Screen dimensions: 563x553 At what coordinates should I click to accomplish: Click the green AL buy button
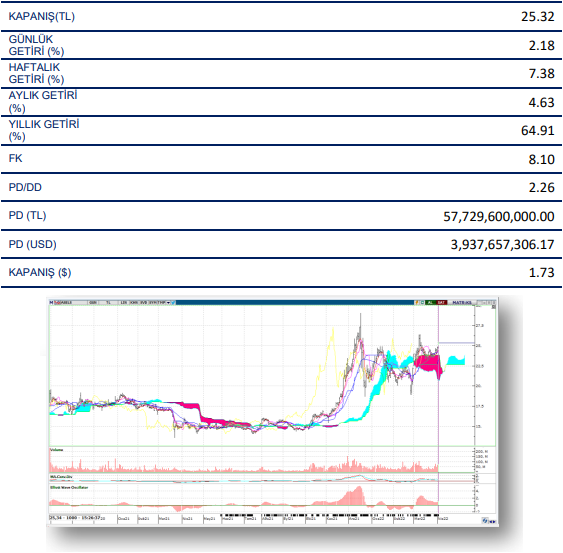(x=431, y=302)
